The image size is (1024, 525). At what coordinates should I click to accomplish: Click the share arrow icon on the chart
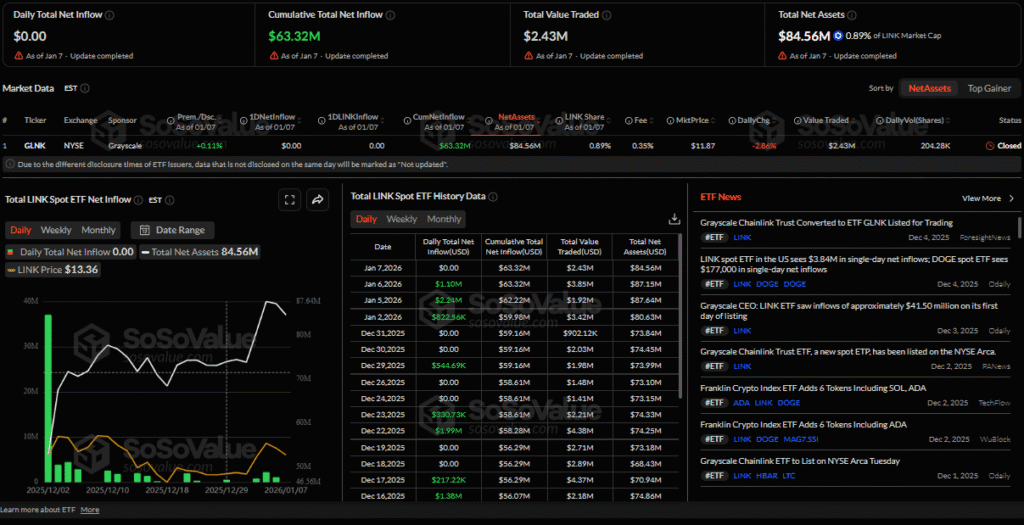pos(317,200)
